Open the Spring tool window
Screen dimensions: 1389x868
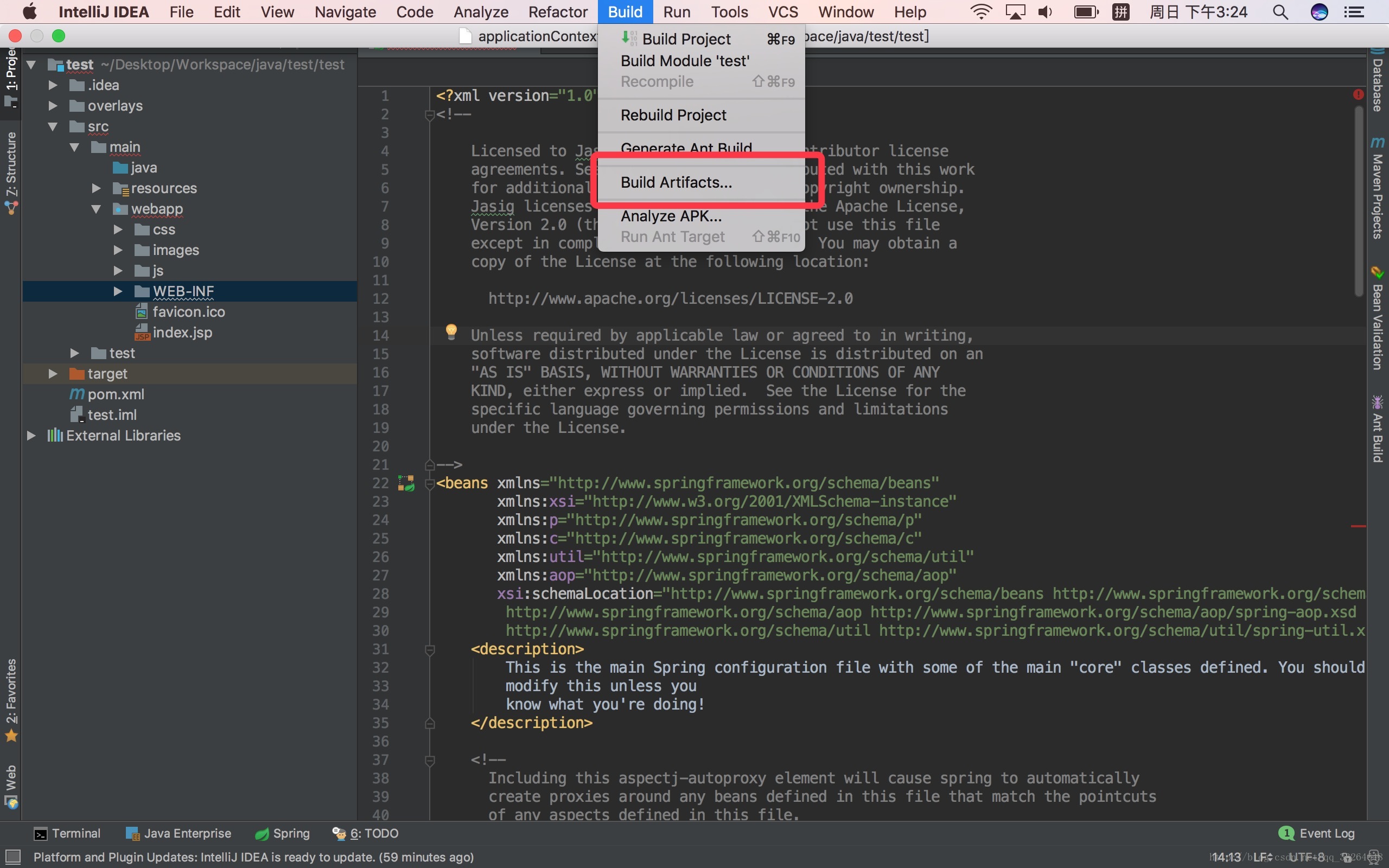282,834
